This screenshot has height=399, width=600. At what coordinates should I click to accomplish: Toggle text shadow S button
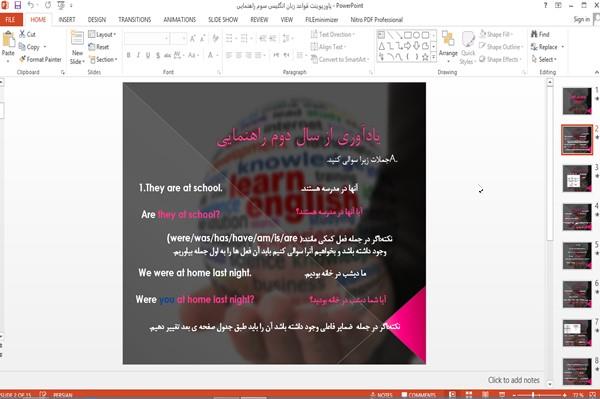[x=158, y=55]
